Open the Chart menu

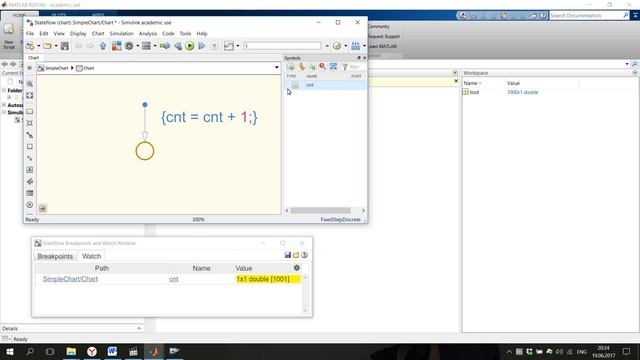click(x=98, y=33)
